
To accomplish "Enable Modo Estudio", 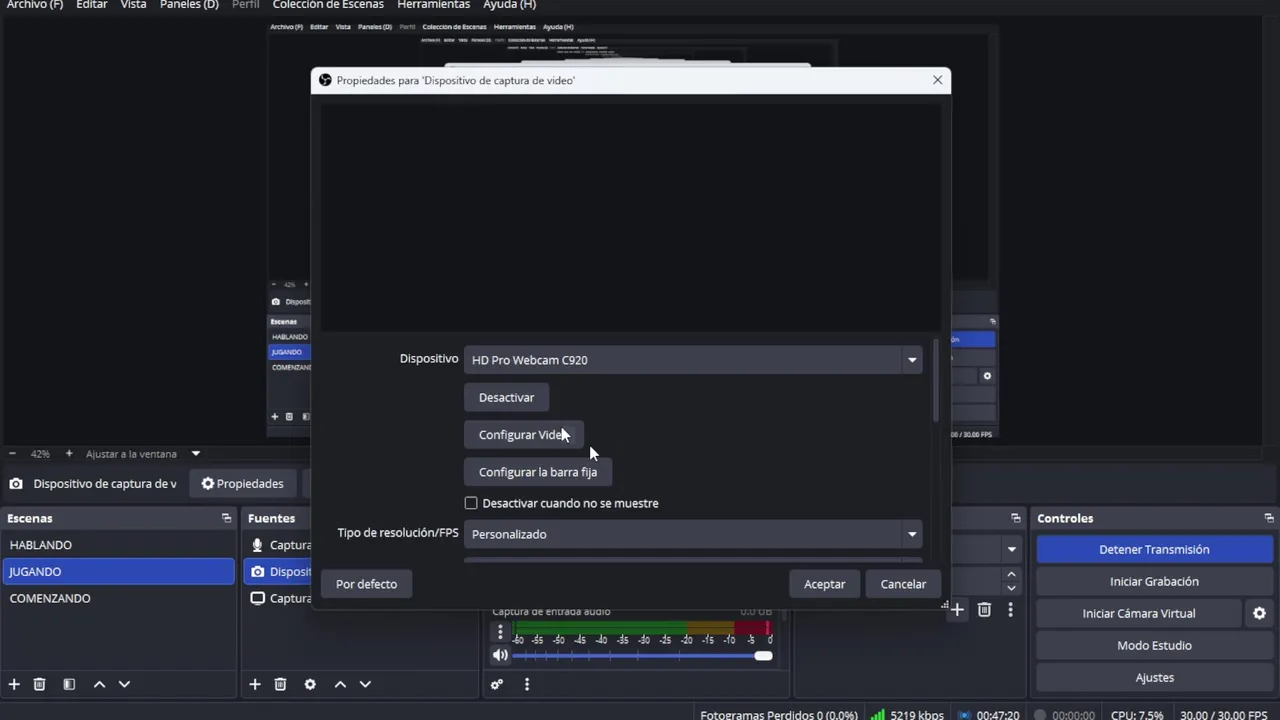I will [1154, 645].
